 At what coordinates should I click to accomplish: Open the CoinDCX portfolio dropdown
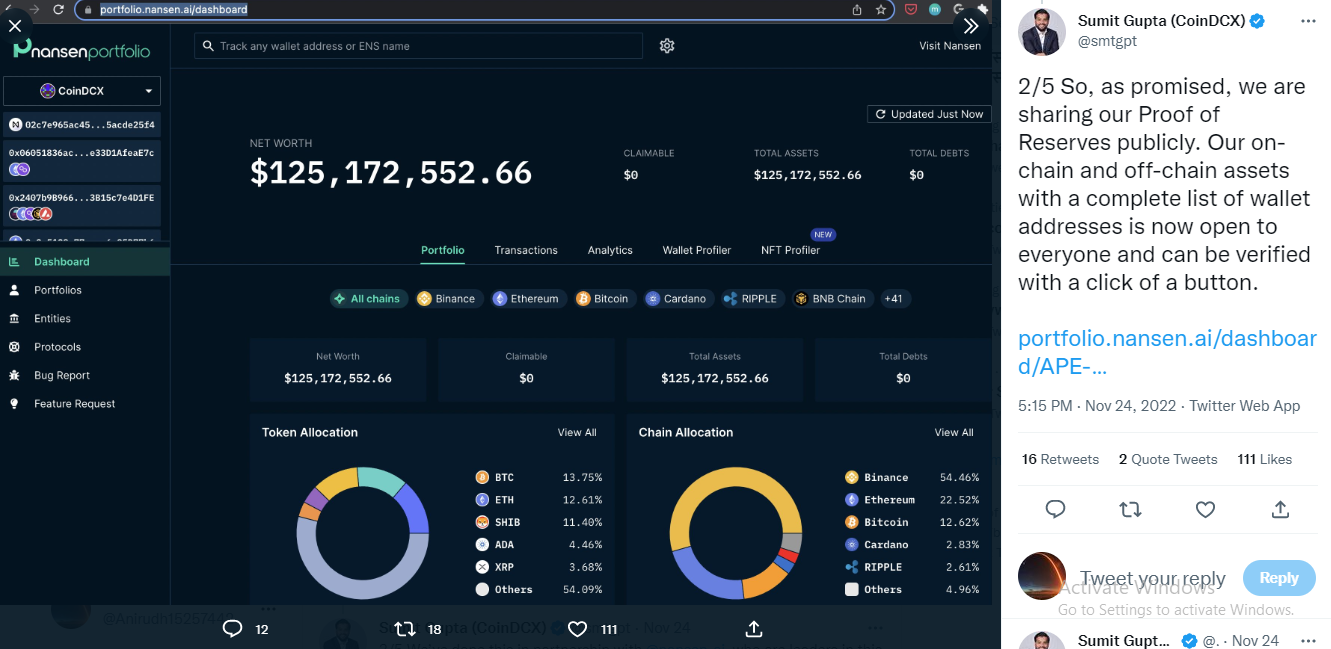[x=85, y=91]
